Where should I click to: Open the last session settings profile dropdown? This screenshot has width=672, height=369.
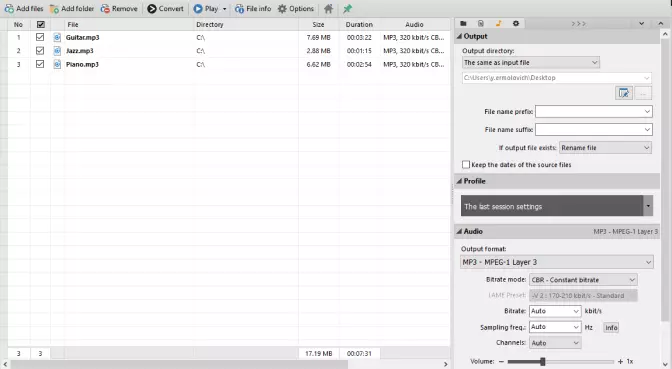[x=648, y=206]
